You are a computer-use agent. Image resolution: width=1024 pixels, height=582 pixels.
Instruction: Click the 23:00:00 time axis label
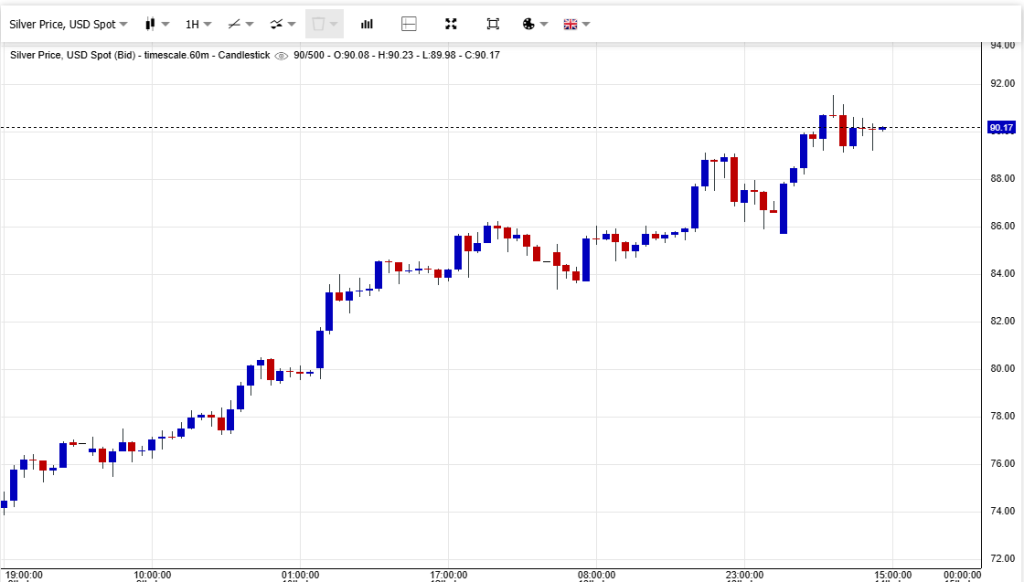coord(744,574)
